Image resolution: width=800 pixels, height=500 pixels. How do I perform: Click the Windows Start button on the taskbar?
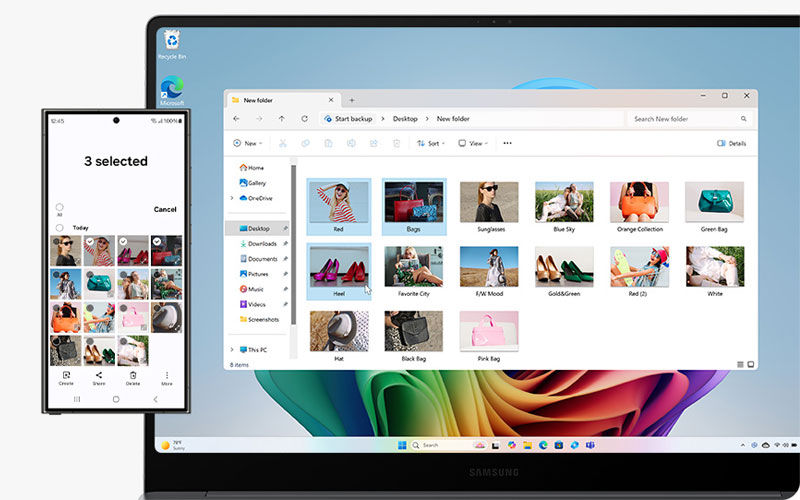[402, 445]
